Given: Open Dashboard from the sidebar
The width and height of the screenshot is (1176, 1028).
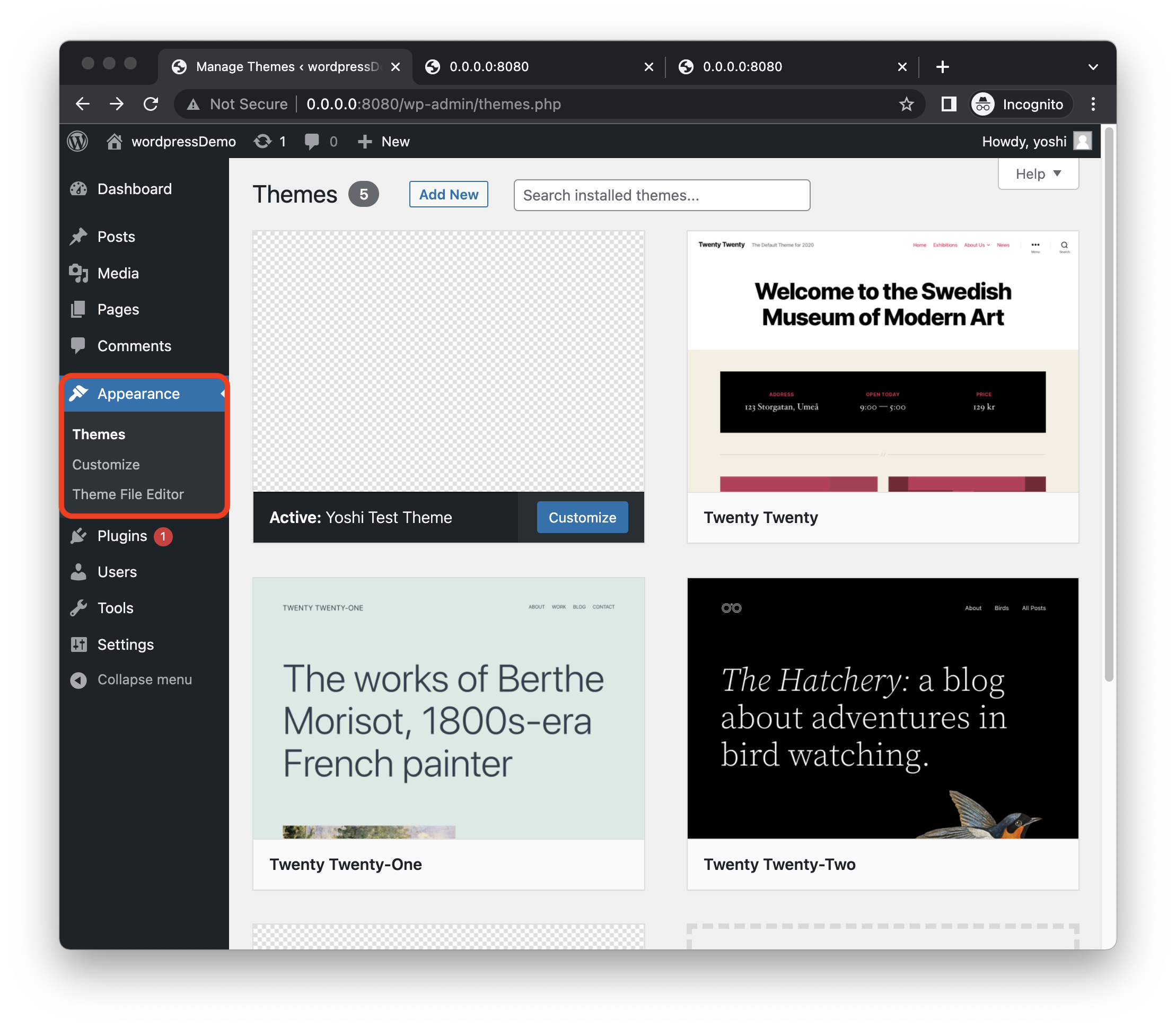Looking at the screenshot, I should pos(134,189).
